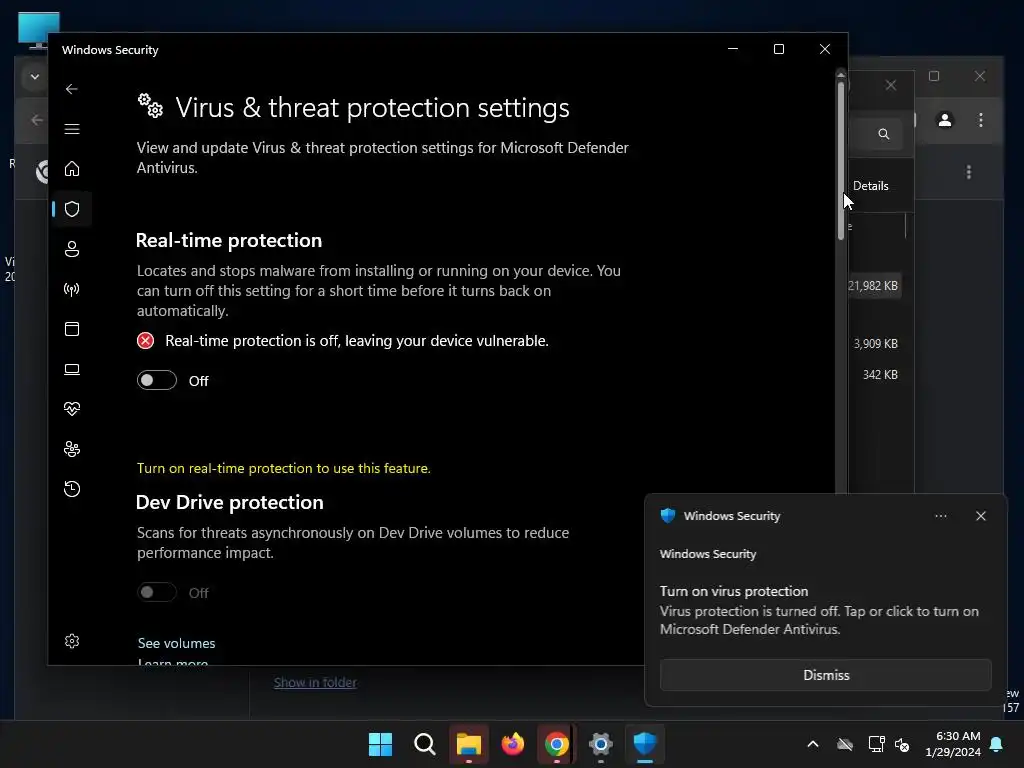The image size is (1024, 768).
Task: Open Settings gear in taskbar
Action: (x=600, y=744)
